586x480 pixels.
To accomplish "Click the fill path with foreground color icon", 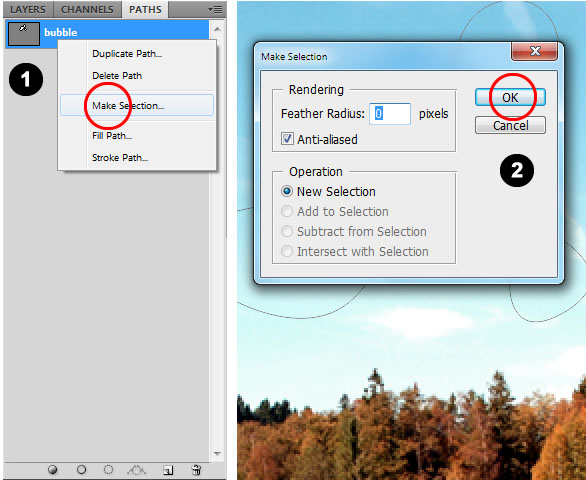I will [53, 470].
